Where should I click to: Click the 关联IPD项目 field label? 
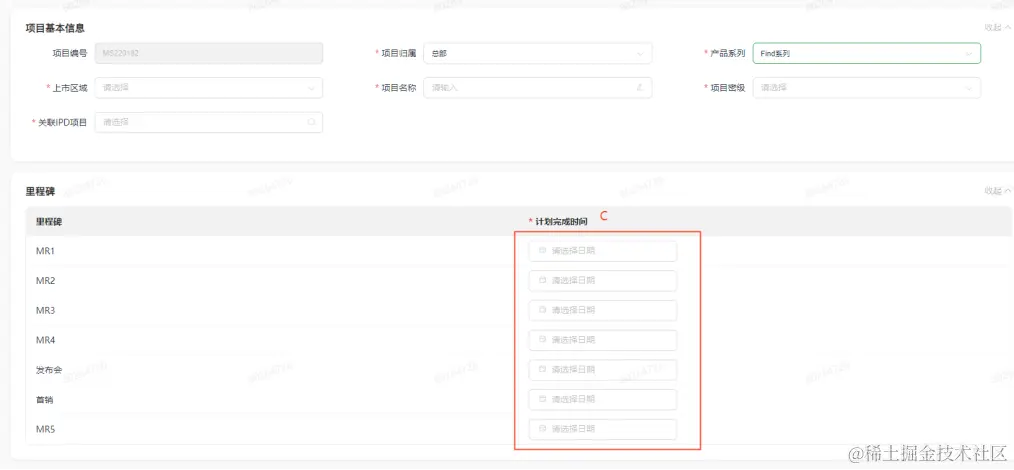point(62,122)
